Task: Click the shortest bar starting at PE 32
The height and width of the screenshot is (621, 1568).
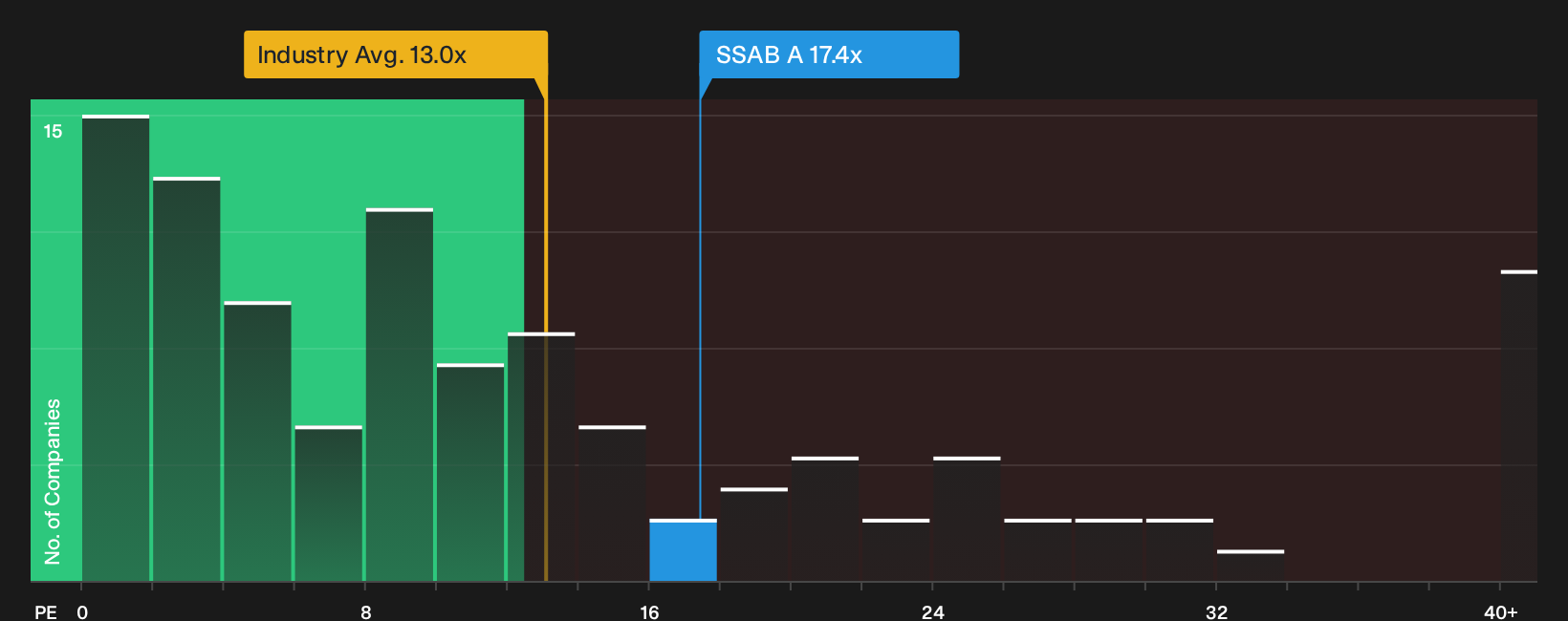Action: coord(1251,566)
